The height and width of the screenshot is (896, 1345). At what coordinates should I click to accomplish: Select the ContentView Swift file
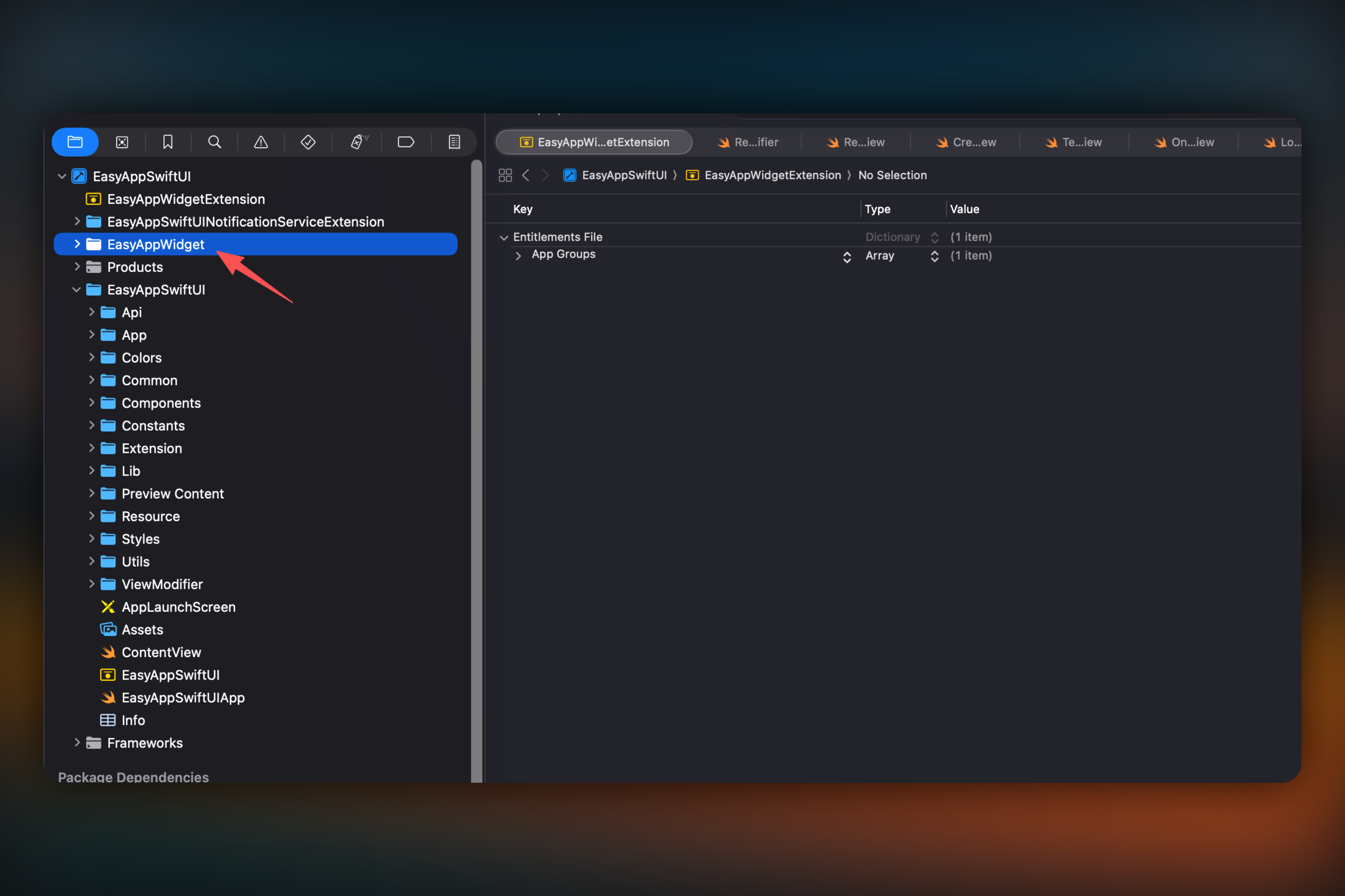click(162, 652)
